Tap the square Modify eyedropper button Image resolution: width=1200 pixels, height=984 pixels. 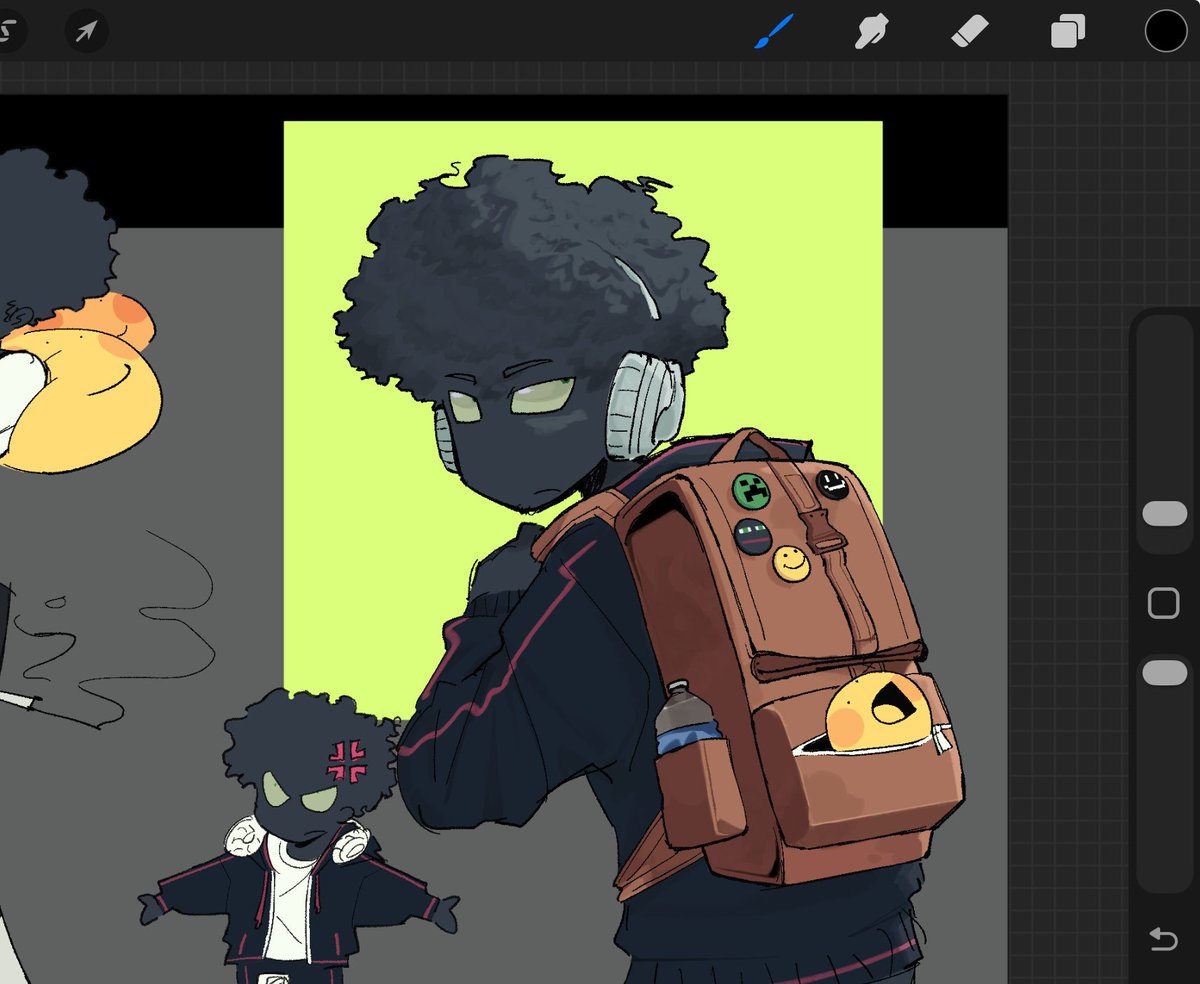click(1163, 603)
